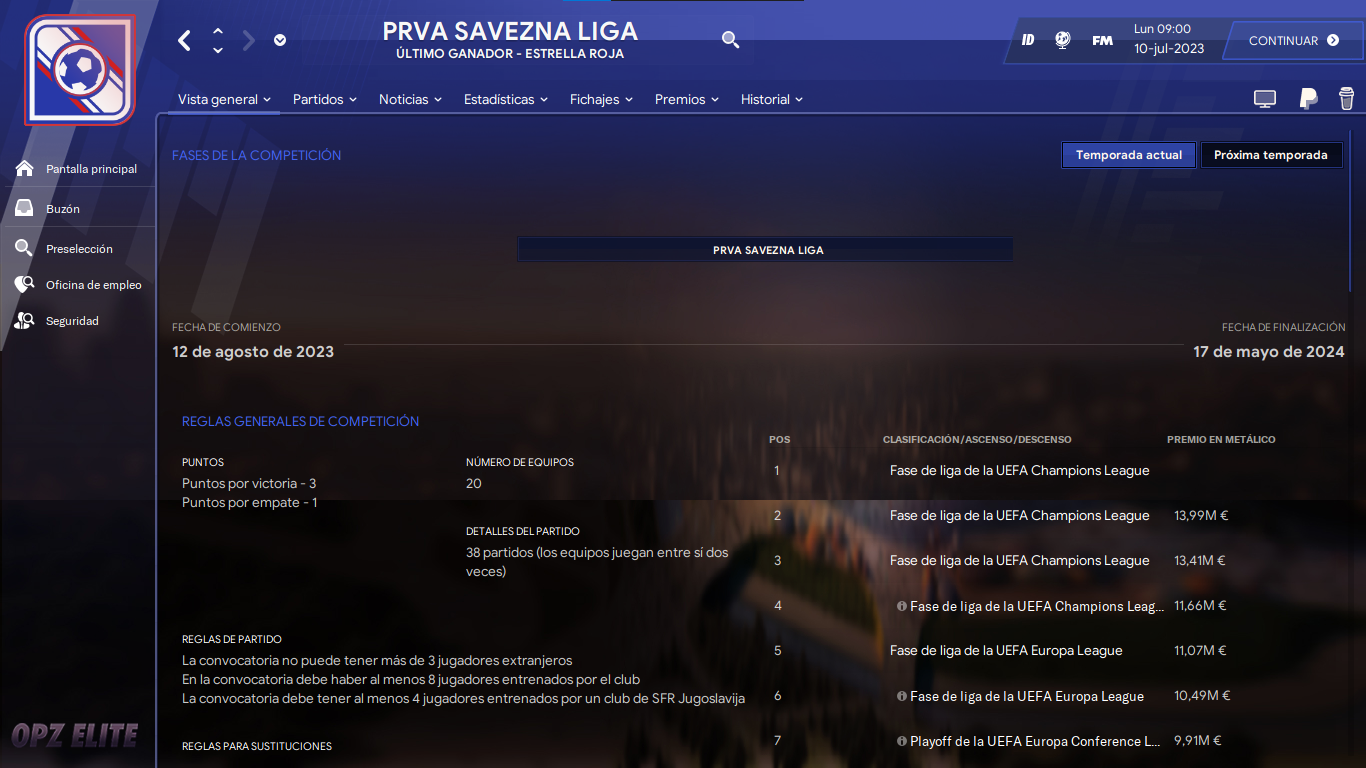Click the Continuar button
The image size is (1366, 768).
(x=1293, y=41)
